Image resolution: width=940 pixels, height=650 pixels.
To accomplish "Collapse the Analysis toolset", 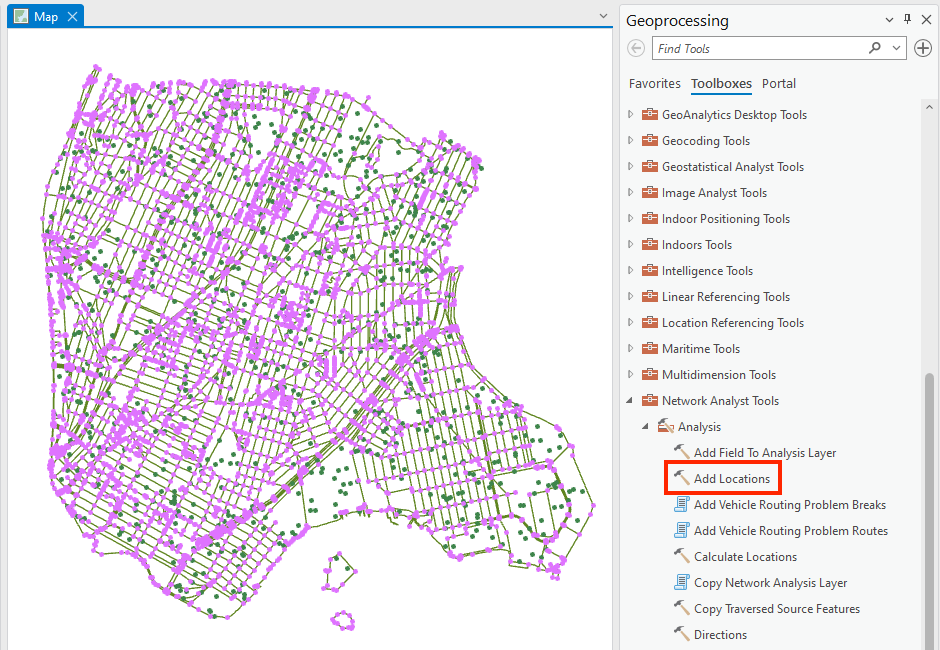I will (x=646, y=426).
